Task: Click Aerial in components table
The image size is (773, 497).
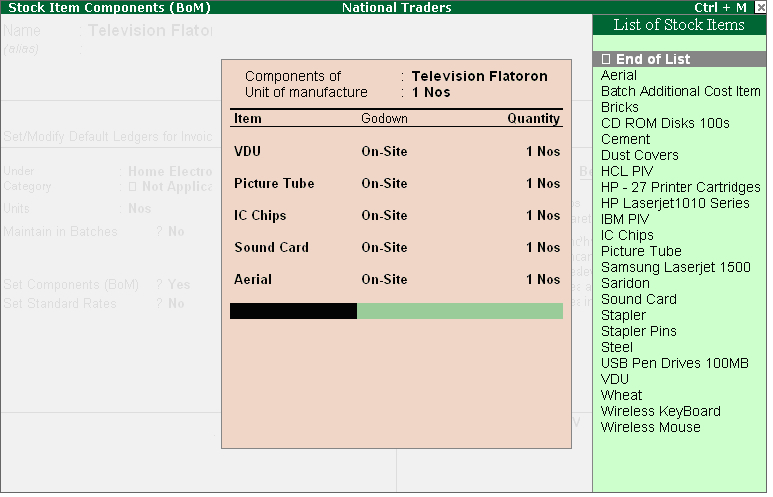Action: 253,280
